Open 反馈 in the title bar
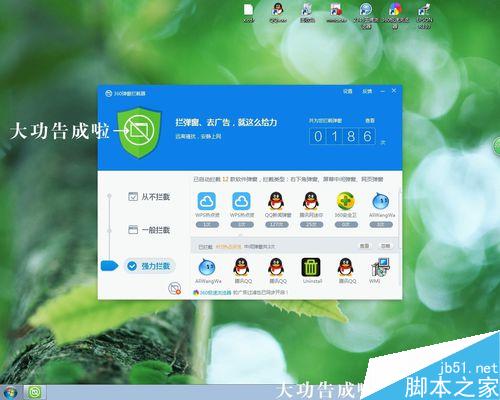 point(367,91)
